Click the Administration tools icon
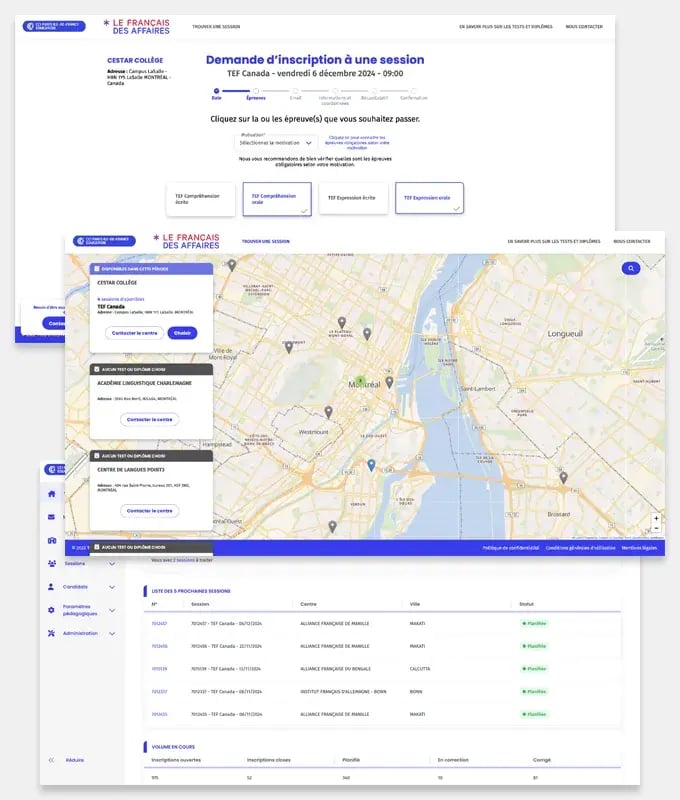The width and height of the screenshot is (680, 800). [x=52, y=633]
